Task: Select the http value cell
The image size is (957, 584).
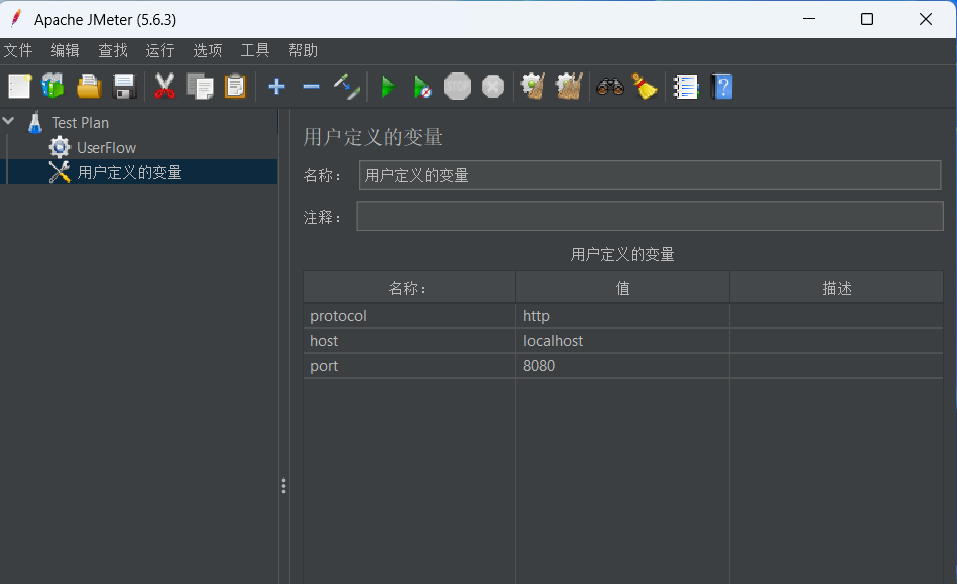Action: (623, 315)
